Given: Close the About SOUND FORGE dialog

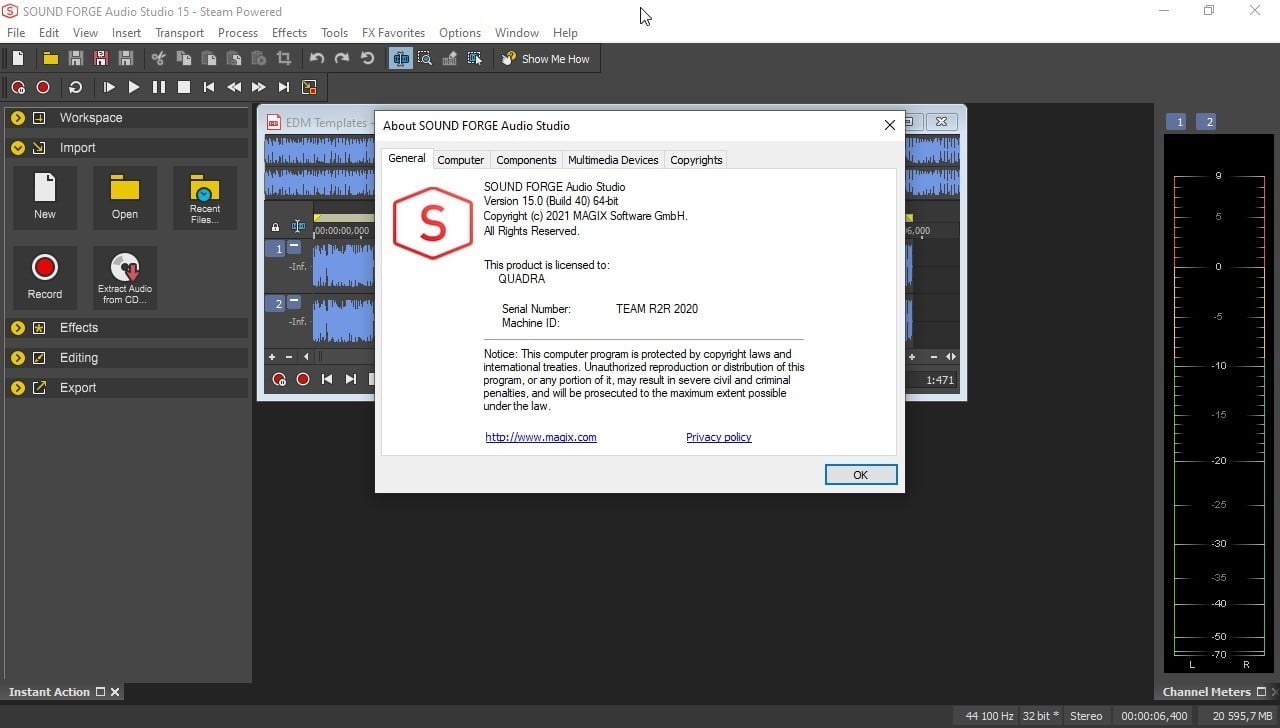Looking at the screenshot, I should [x=889, y=126].
